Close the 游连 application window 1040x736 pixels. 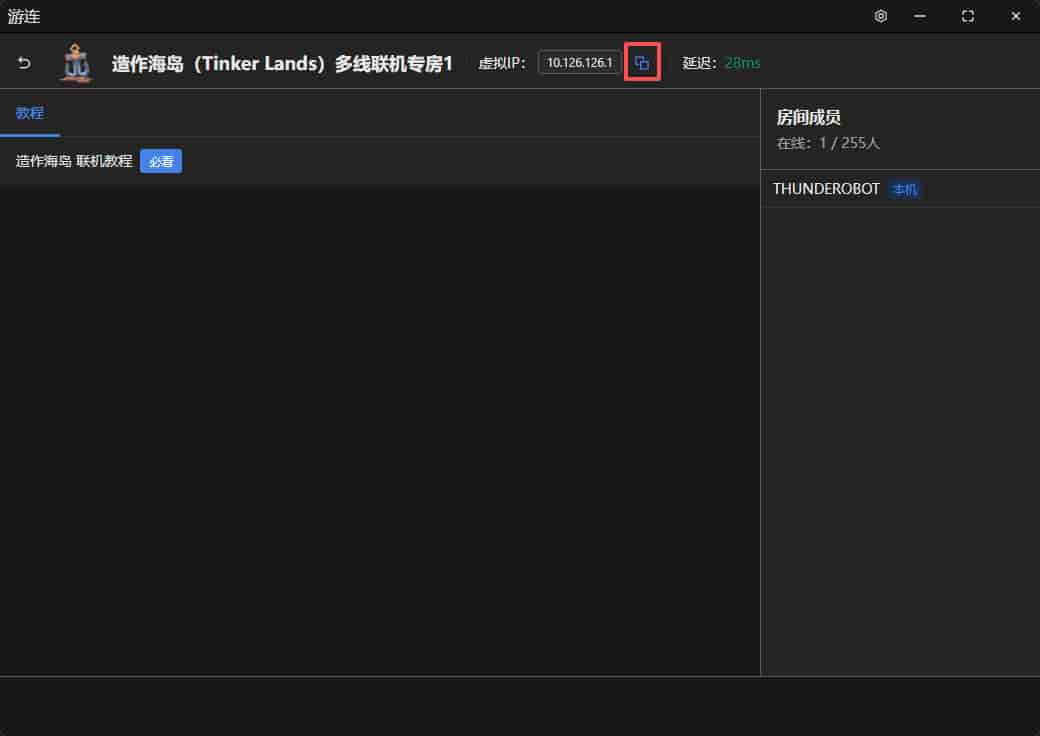coord(1015,16)
